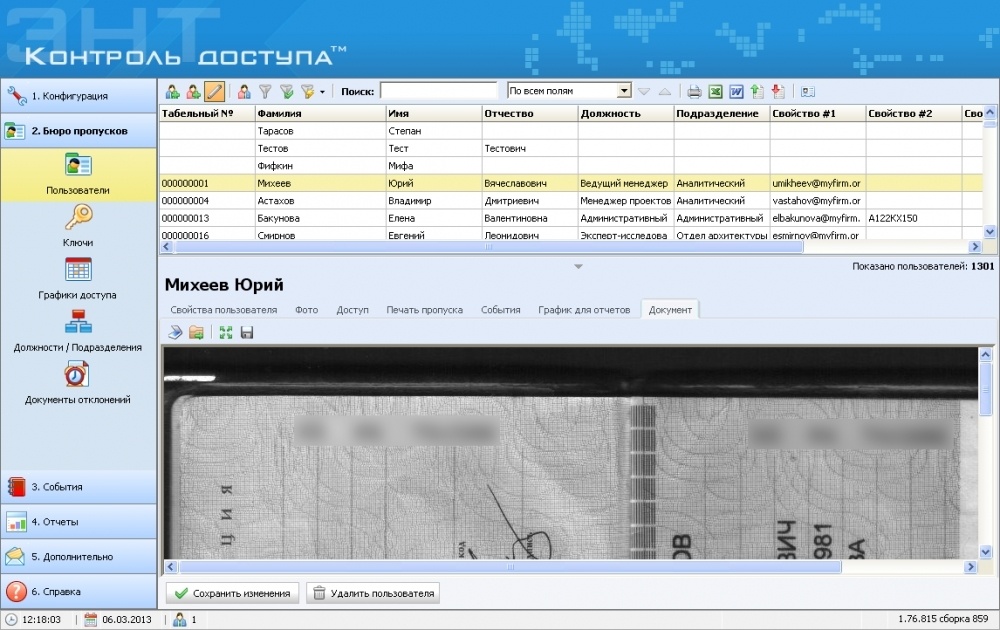Toggle the pencil edit mode icon
Image resolution: width=1000 pixels, height=630 pixels.
click(214, 92)
